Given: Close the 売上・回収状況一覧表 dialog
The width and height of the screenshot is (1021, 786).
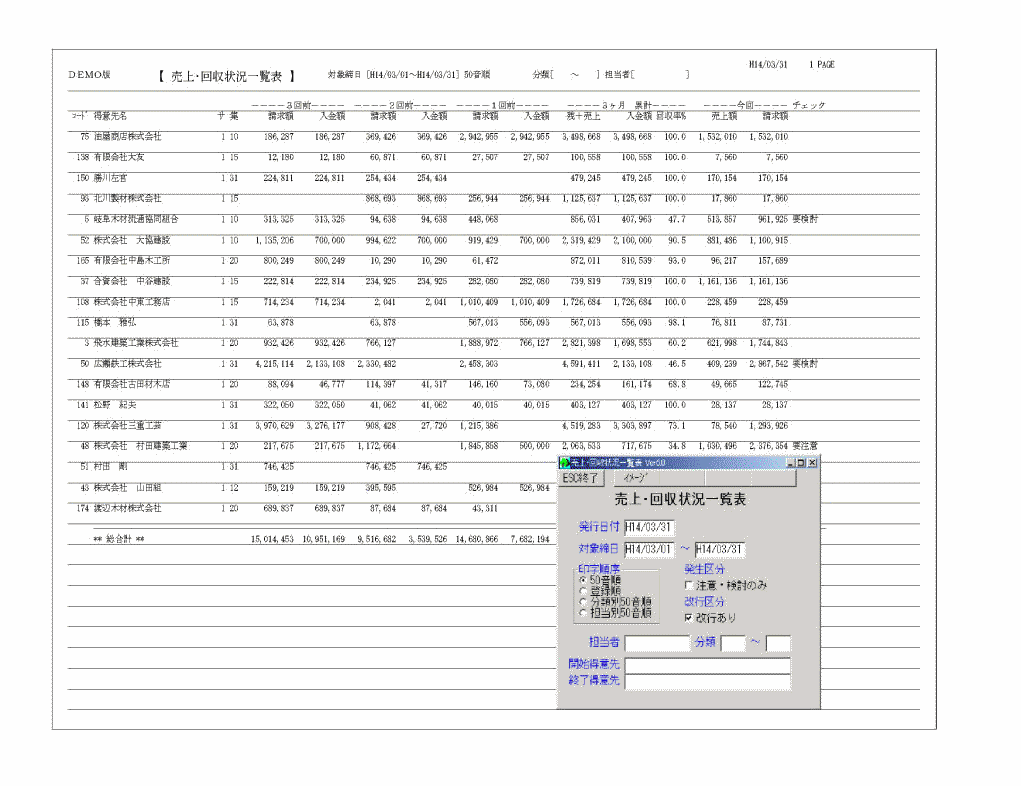Looking at the screenshot, I should [812, 463].
